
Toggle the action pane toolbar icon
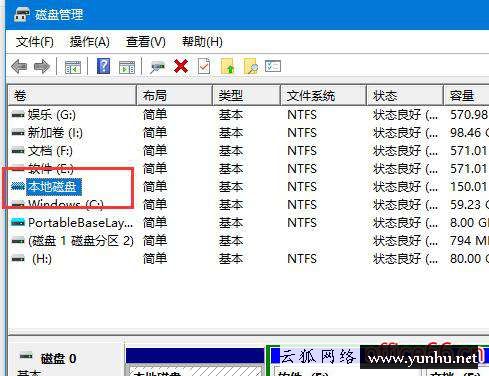pyautogui.click(x=127, y=67)
